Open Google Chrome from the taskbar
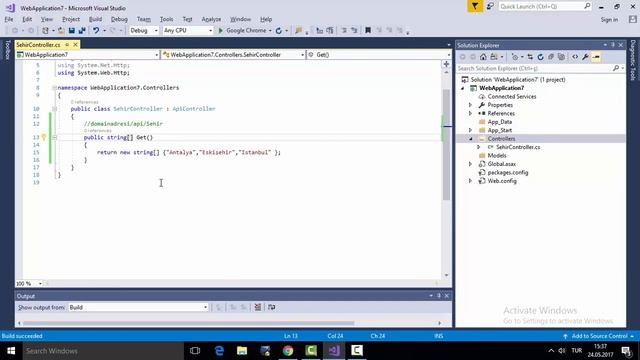Image resolution: width=640 pixels, height=360 pixels. point(288,351)
